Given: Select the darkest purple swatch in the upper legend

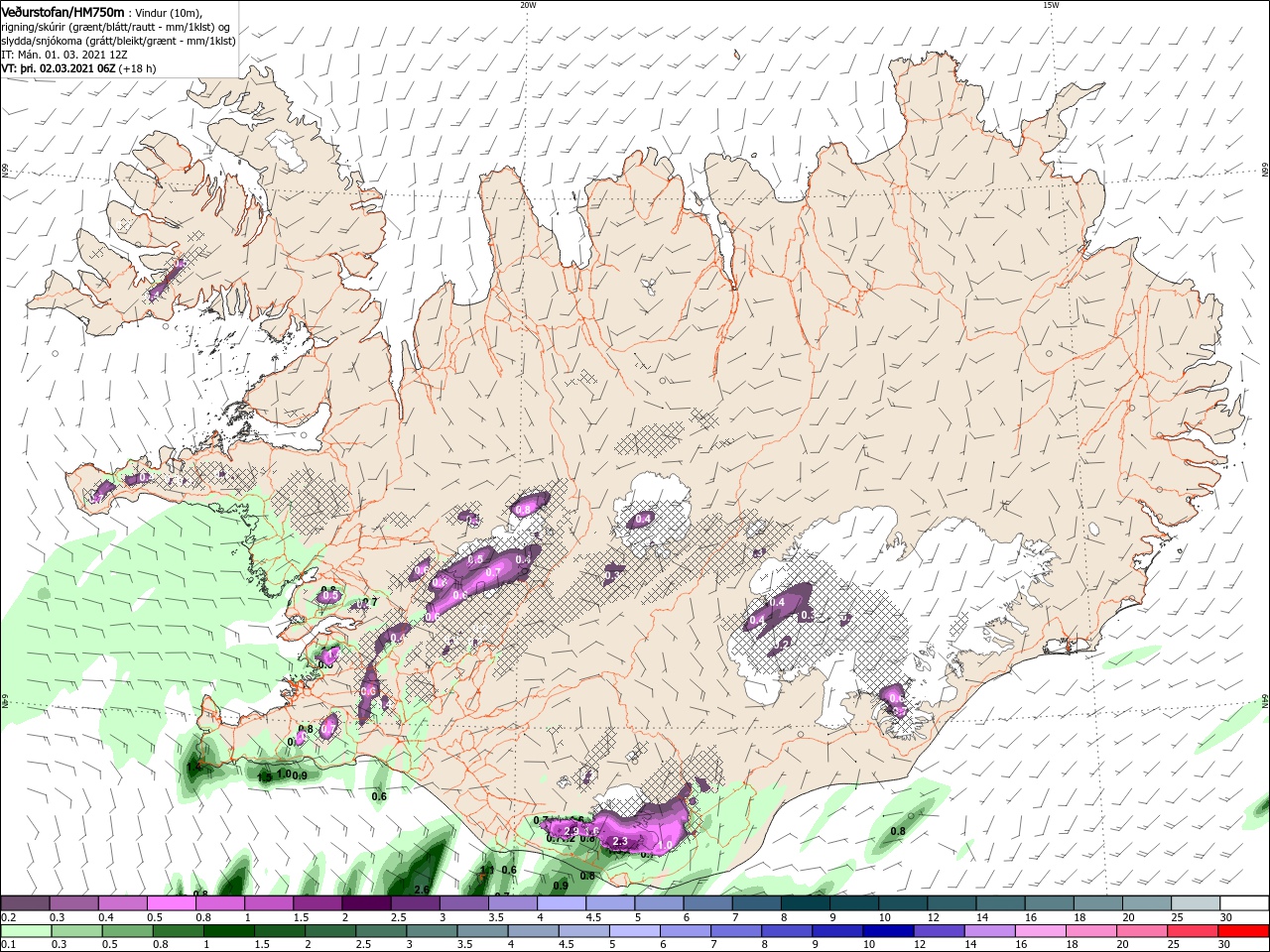Looking at the screenshot, I should tap(365, 902).
